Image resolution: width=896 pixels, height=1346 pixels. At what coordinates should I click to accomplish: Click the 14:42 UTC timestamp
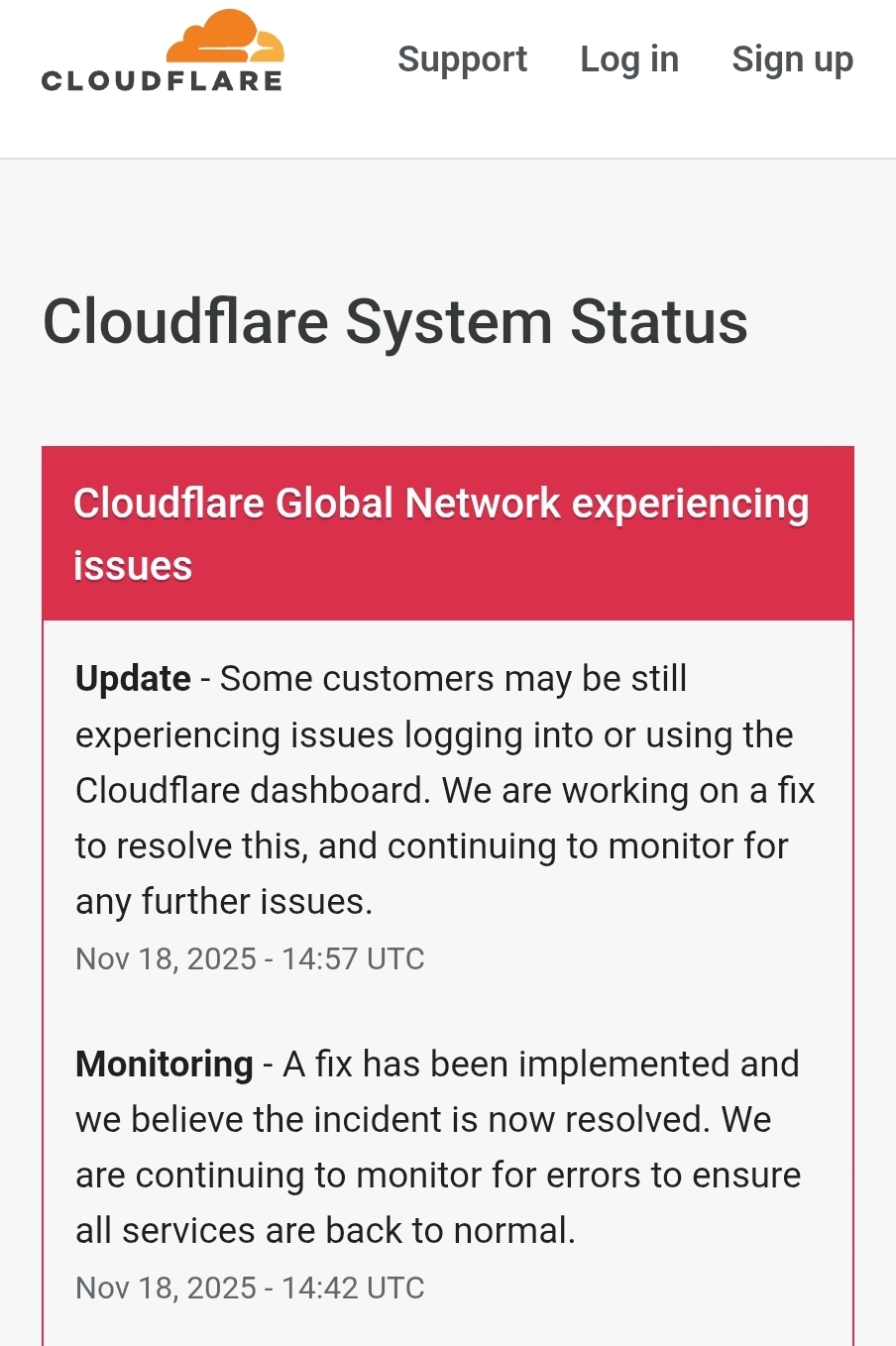pyautogui.click(x=250, y=1288)
